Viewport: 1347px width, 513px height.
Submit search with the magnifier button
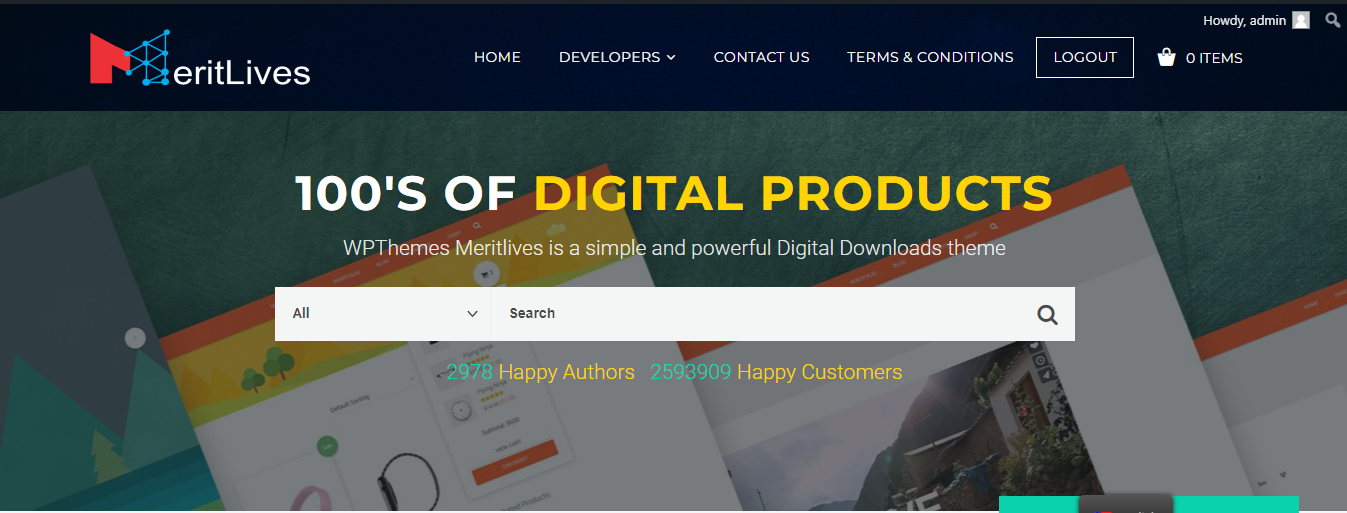point(1047,314)
